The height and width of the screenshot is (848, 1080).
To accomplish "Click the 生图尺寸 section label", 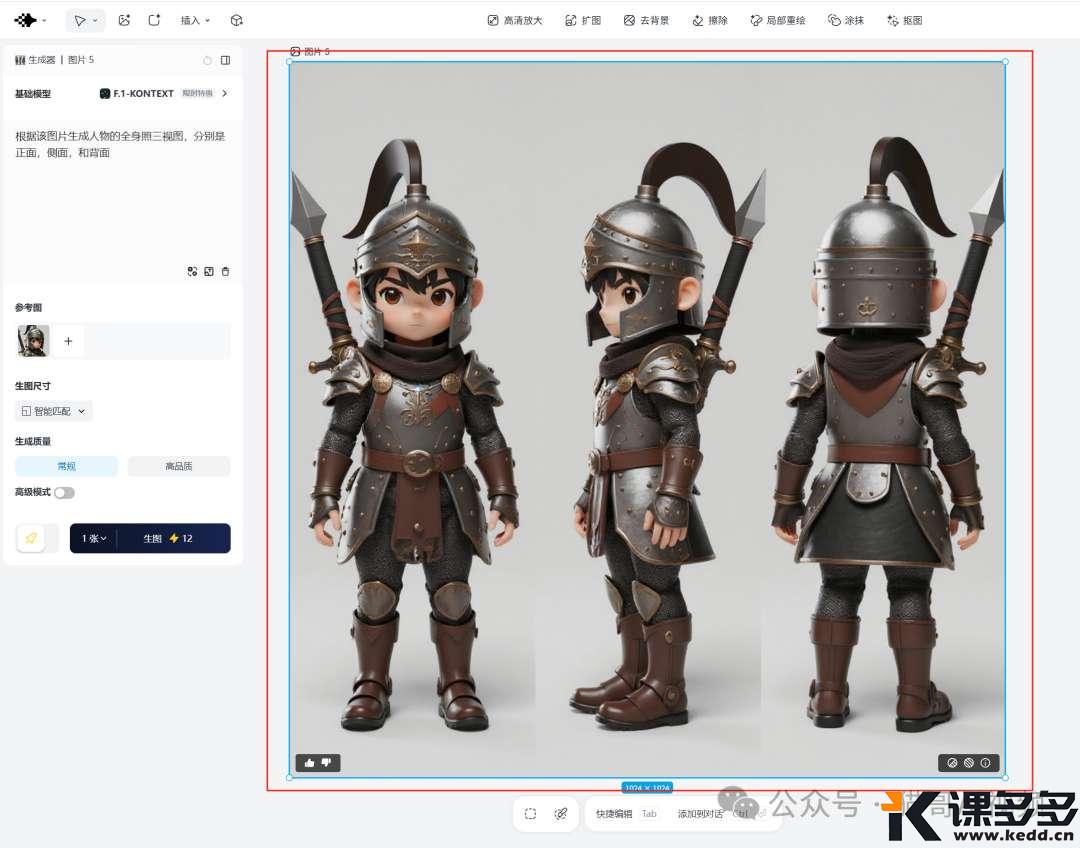I will pos(32,386).
